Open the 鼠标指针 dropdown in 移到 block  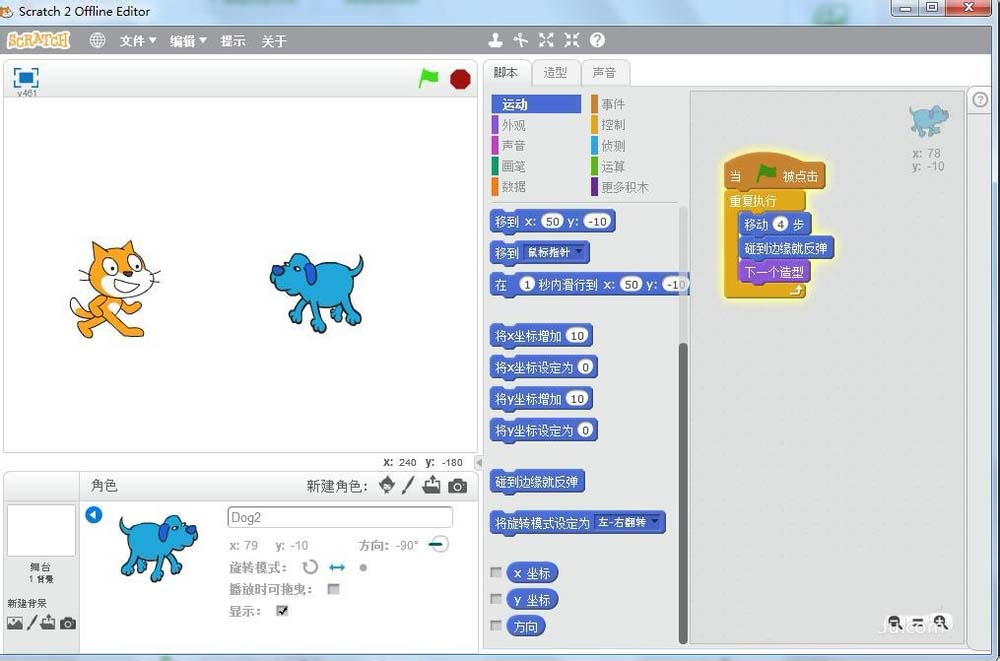coord(555,253)
